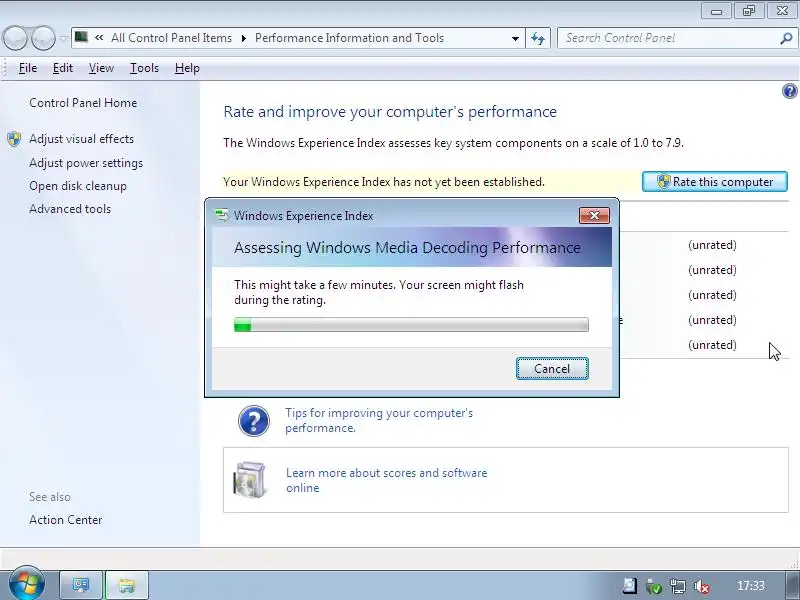Open the recent pages dropdown arrow

click(64, 38)
